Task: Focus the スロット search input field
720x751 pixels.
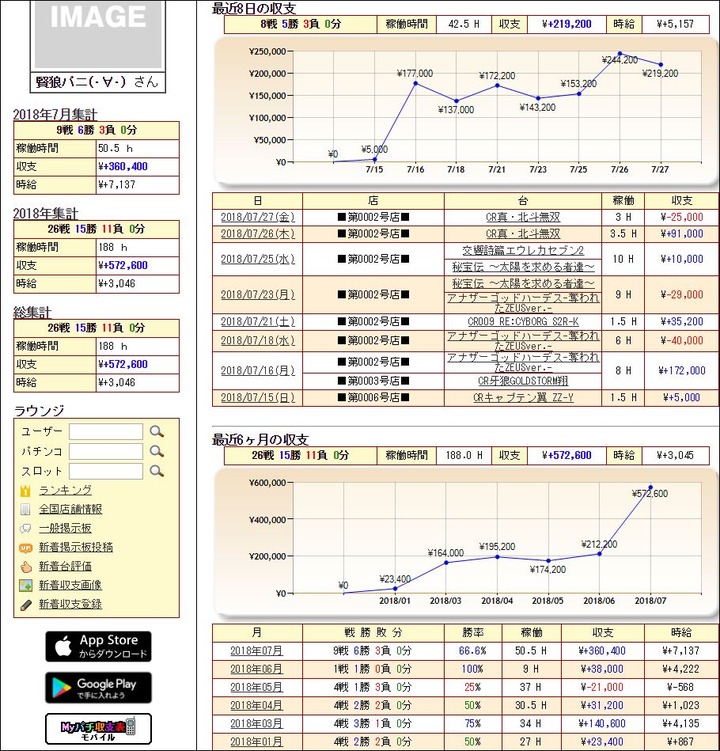Action: click(106, 471)
